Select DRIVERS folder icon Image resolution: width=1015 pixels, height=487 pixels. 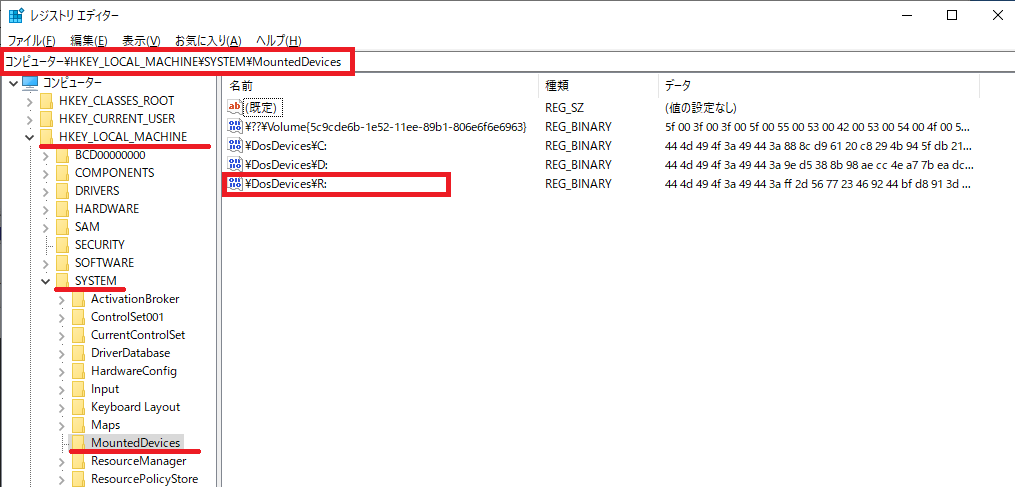pos(63,191)
